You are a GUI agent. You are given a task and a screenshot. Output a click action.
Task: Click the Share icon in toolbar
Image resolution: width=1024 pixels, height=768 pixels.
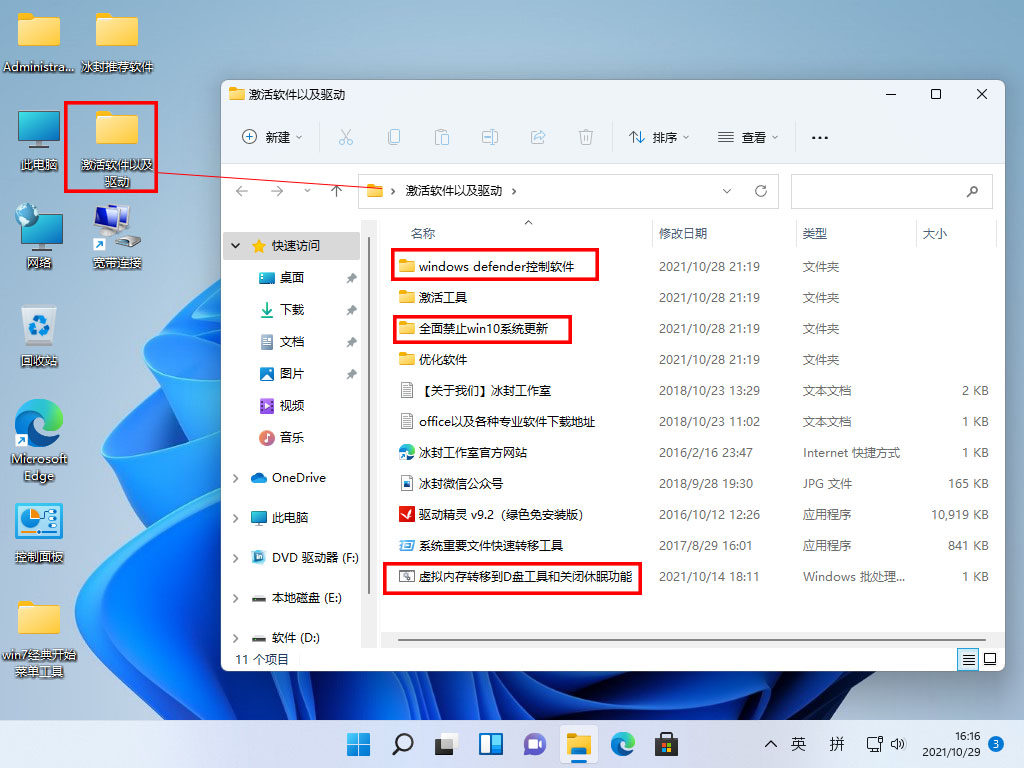tap(538, 137)
